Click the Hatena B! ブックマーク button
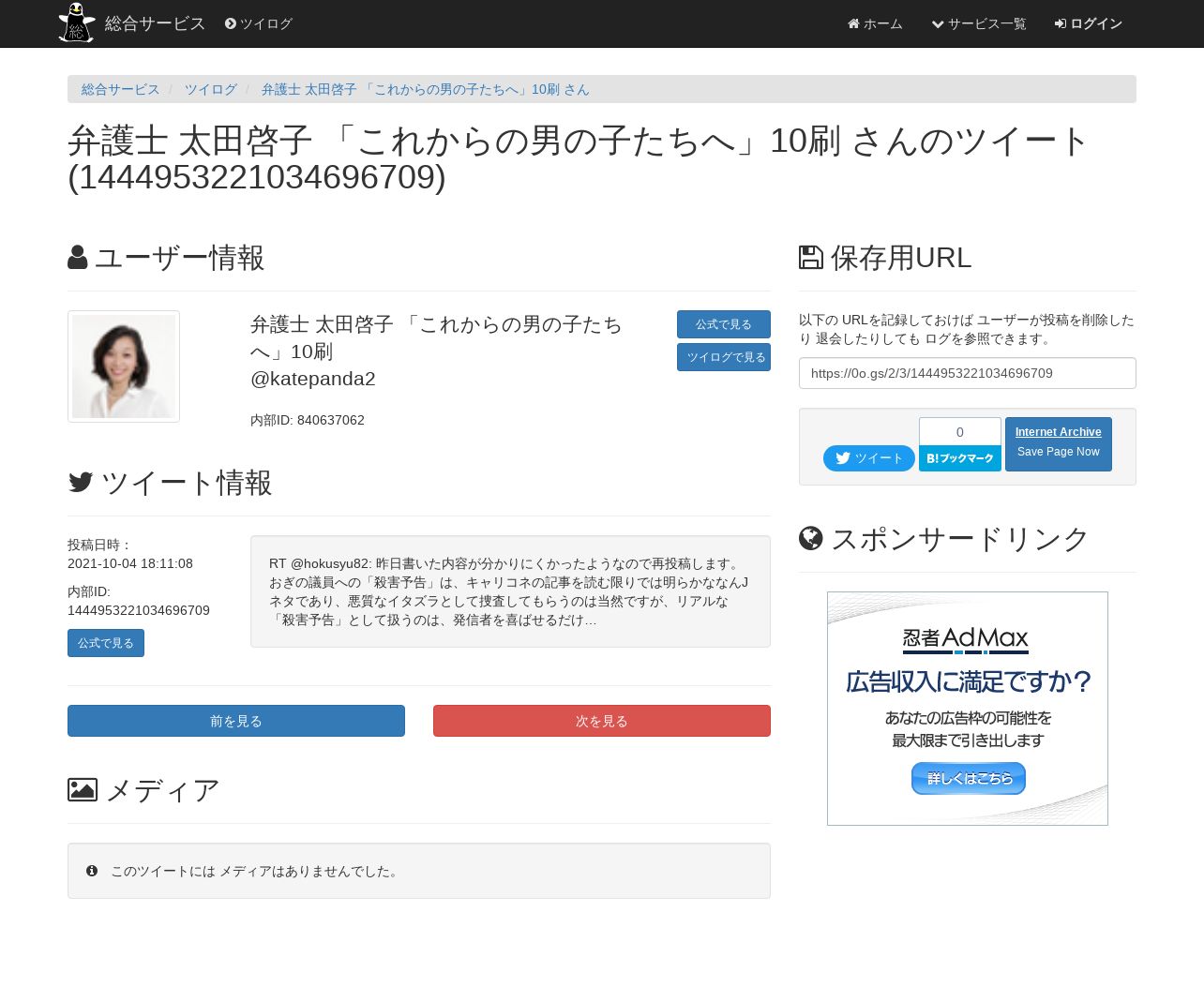 (x=959, y=458)
